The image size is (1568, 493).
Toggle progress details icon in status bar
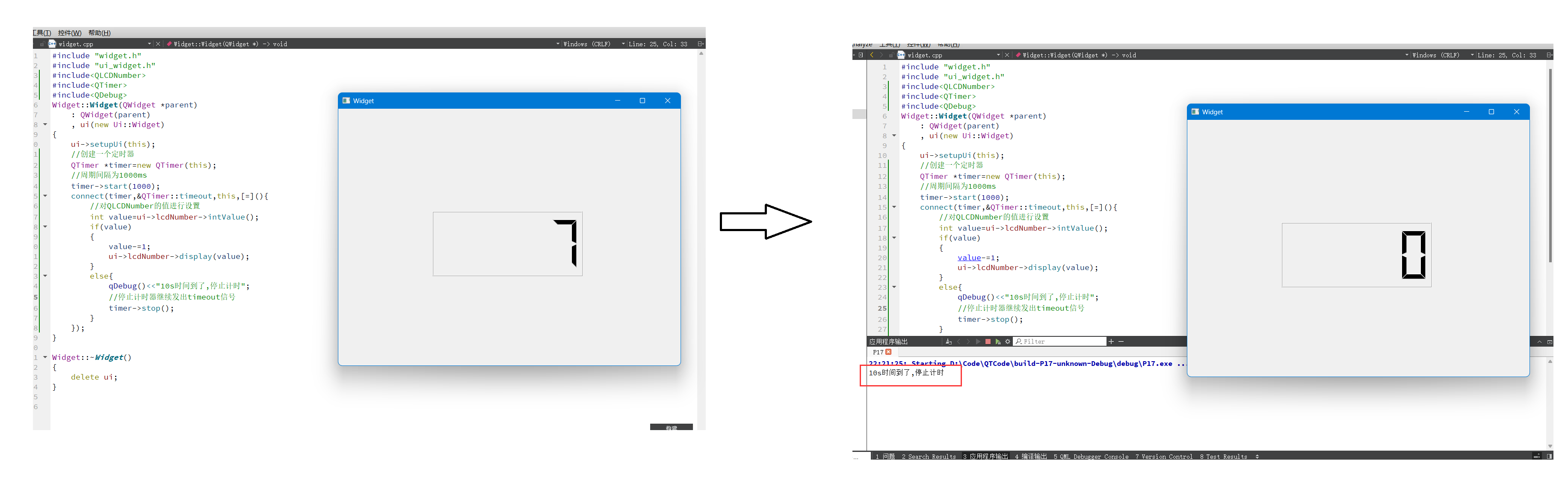[1536, 456]
